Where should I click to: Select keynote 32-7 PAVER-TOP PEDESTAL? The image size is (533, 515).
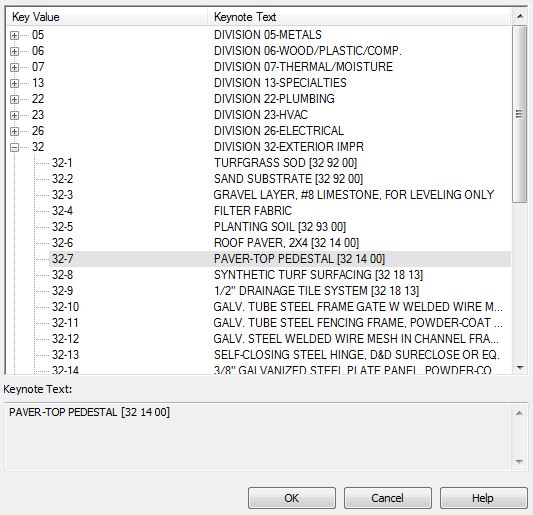(280, 259)
